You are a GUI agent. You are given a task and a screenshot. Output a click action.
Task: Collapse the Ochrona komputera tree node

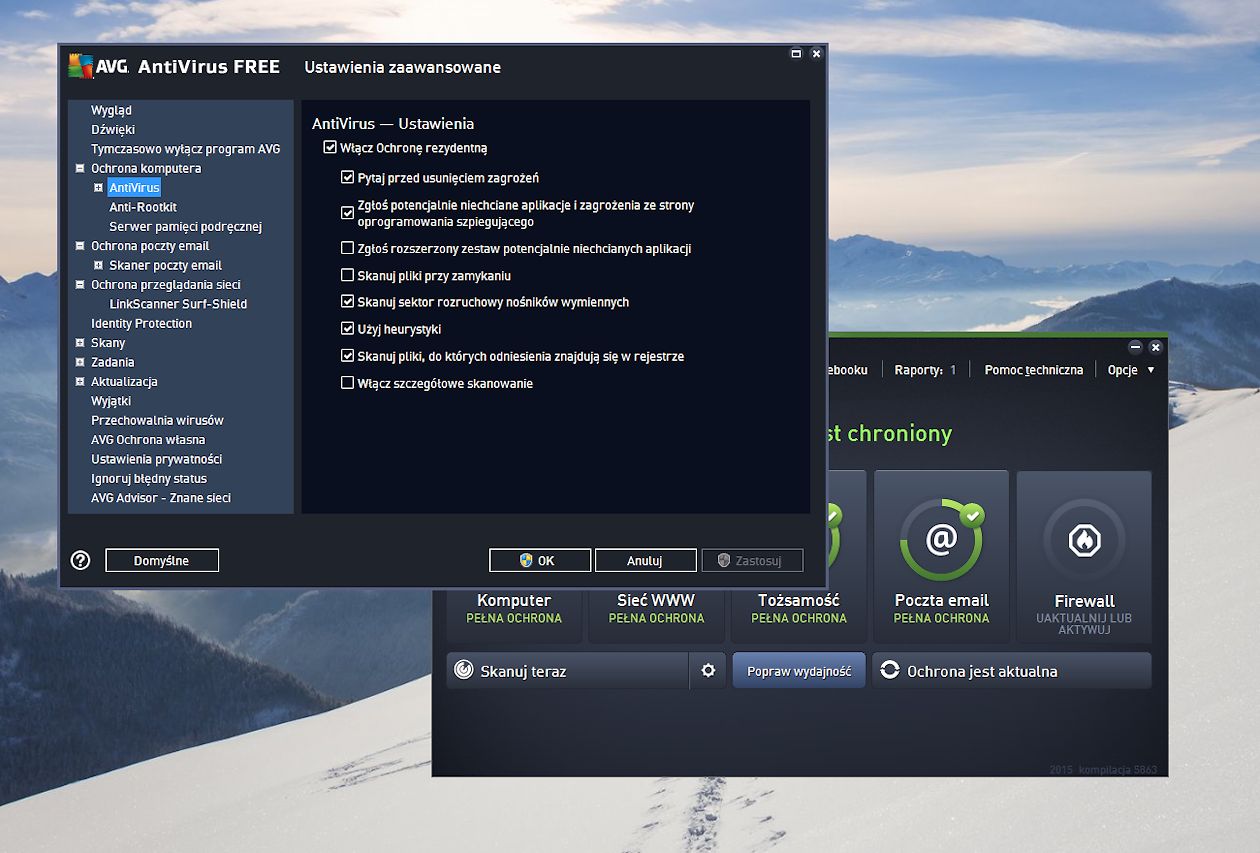pyautogui.click(x=80, y=168)
